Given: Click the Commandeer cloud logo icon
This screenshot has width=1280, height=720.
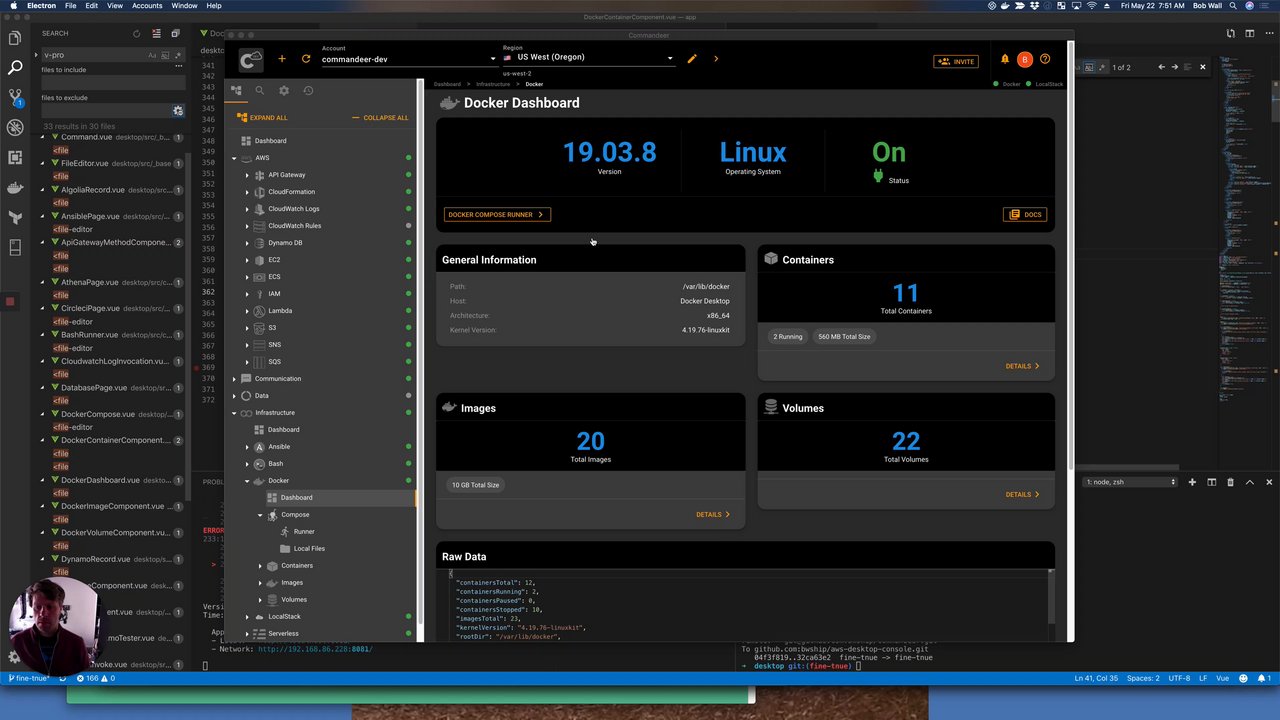Looking at the screenshot, I should coord(251,60).
